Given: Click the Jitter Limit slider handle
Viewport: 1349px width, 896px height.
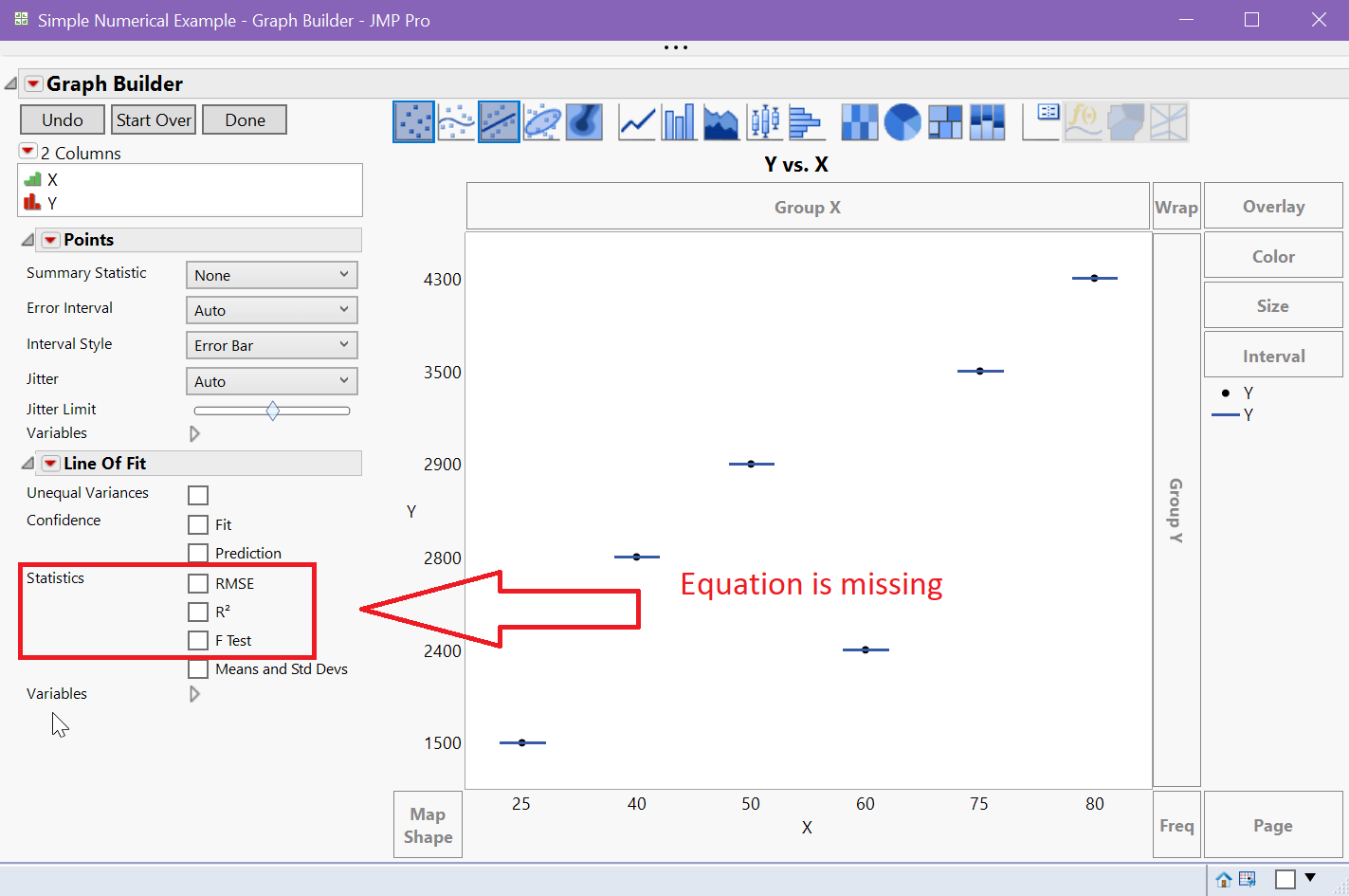Looking at the screenshot, I should [x=273, y=411].
